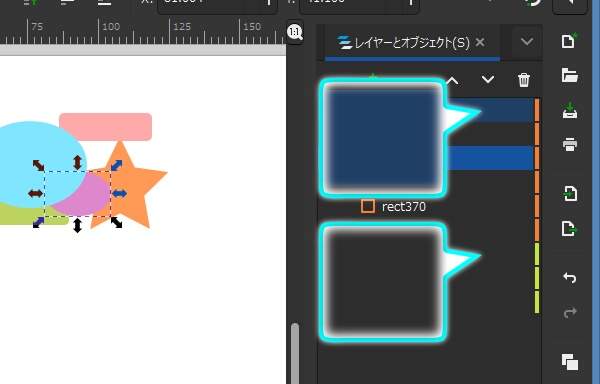This screenshot has height=384, width=600.
Task: Print the document using the printer icon
Action: click(x=570, y=145)
